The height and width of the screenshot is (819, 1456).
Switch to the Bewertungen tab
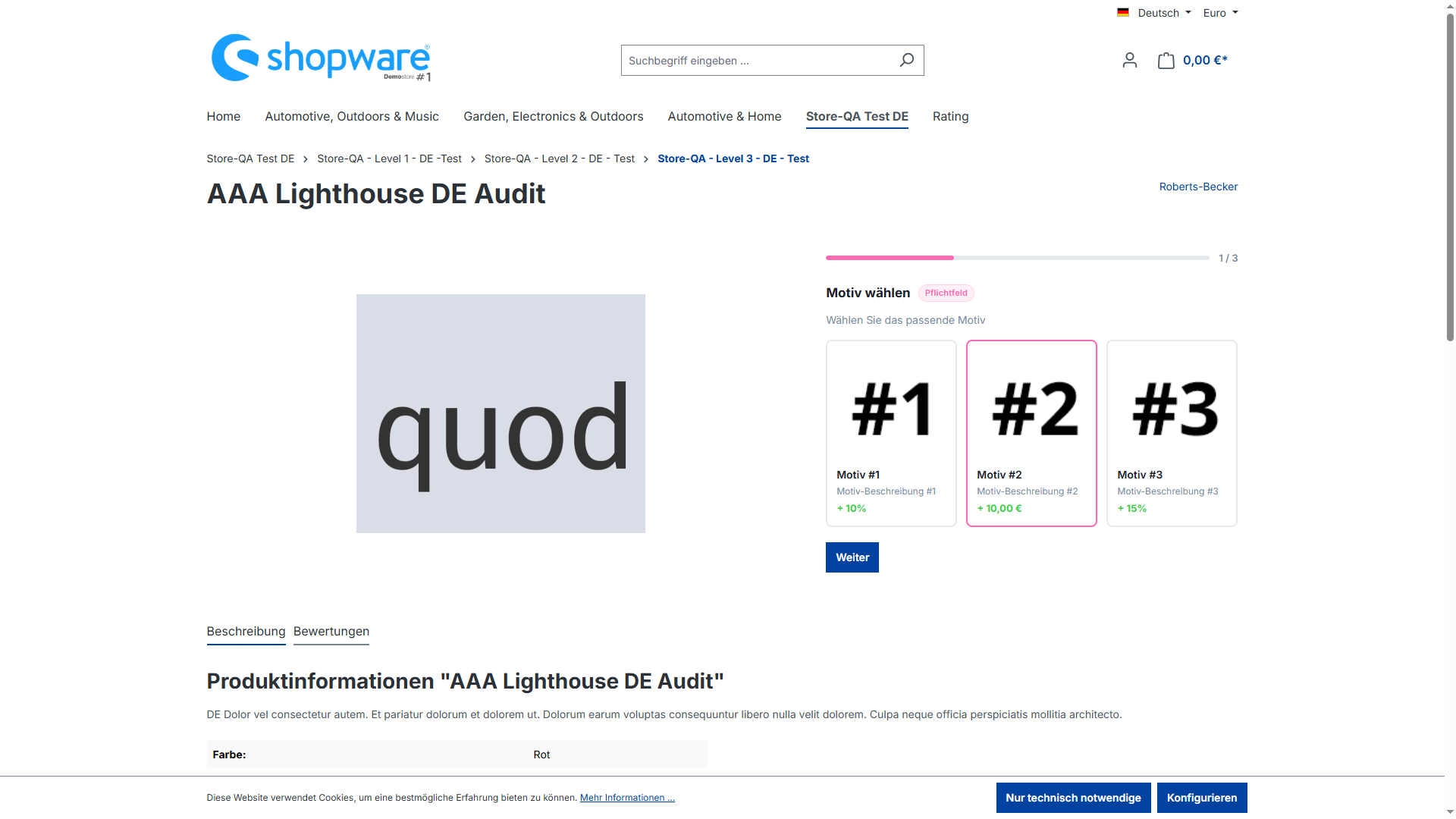pyautogui.click(x=331, y=632)
